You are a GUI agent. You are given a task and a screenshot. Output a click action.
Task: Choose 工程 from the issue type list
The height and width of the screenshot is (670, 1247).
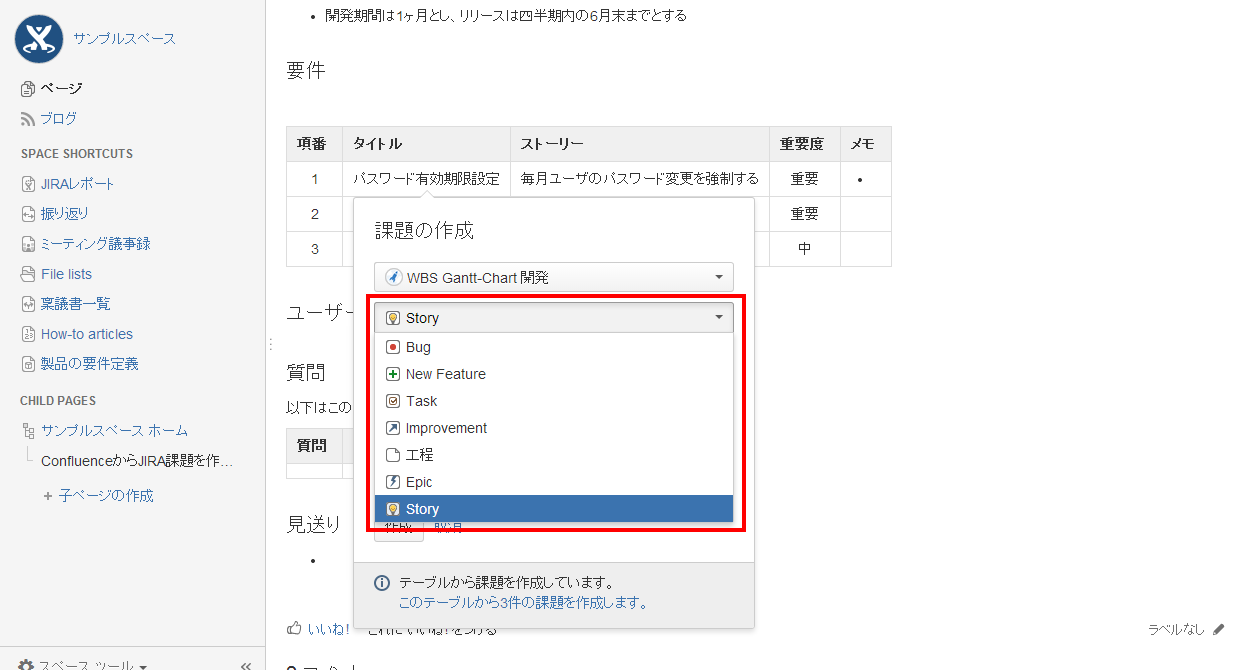coord(554,455)
